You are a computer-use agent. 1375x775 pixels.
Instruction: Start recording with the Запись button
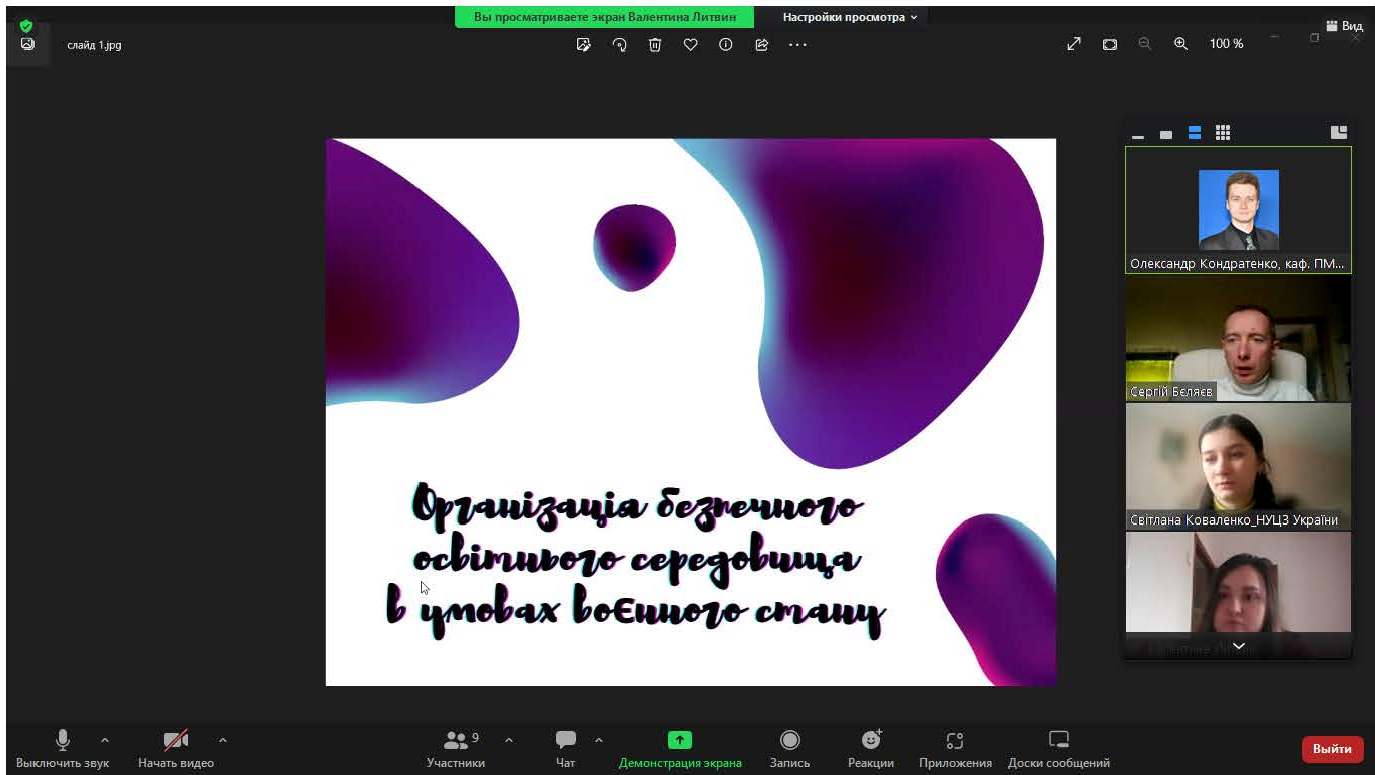click(789, 748)
